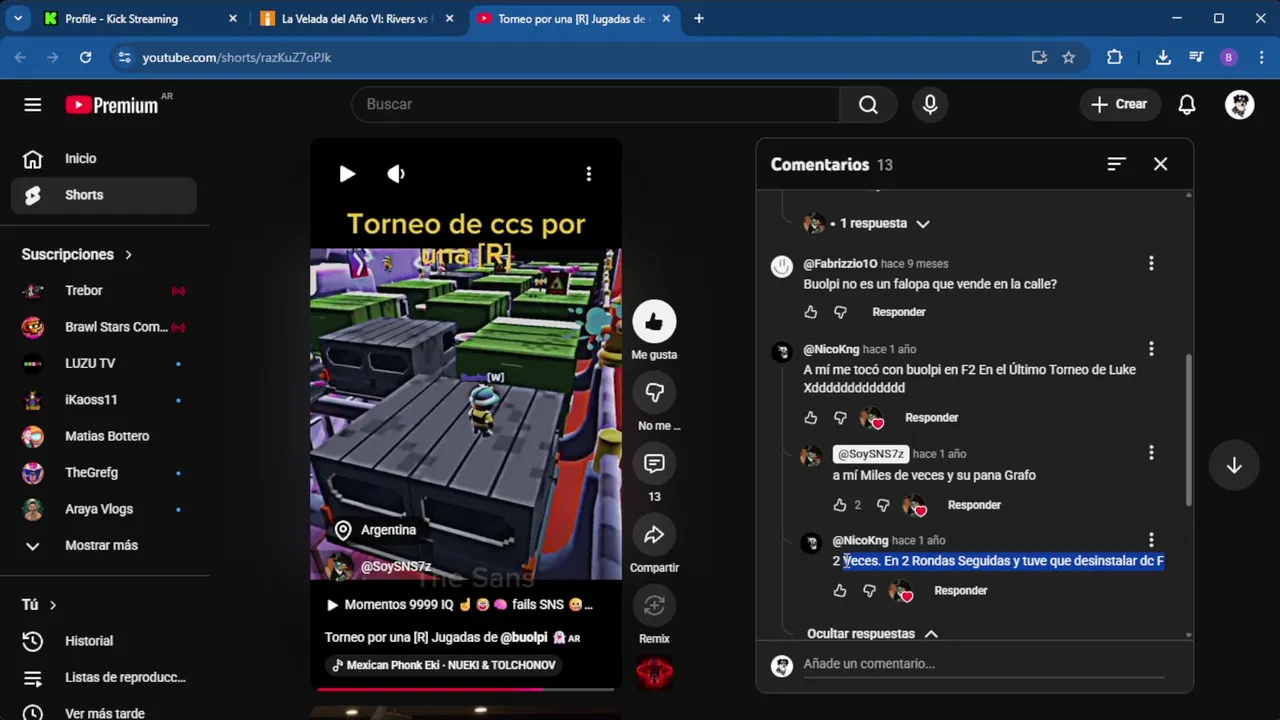
Task: Reply to NicoKng's '2 veces' comment
Action: click(x=960, y=591)
